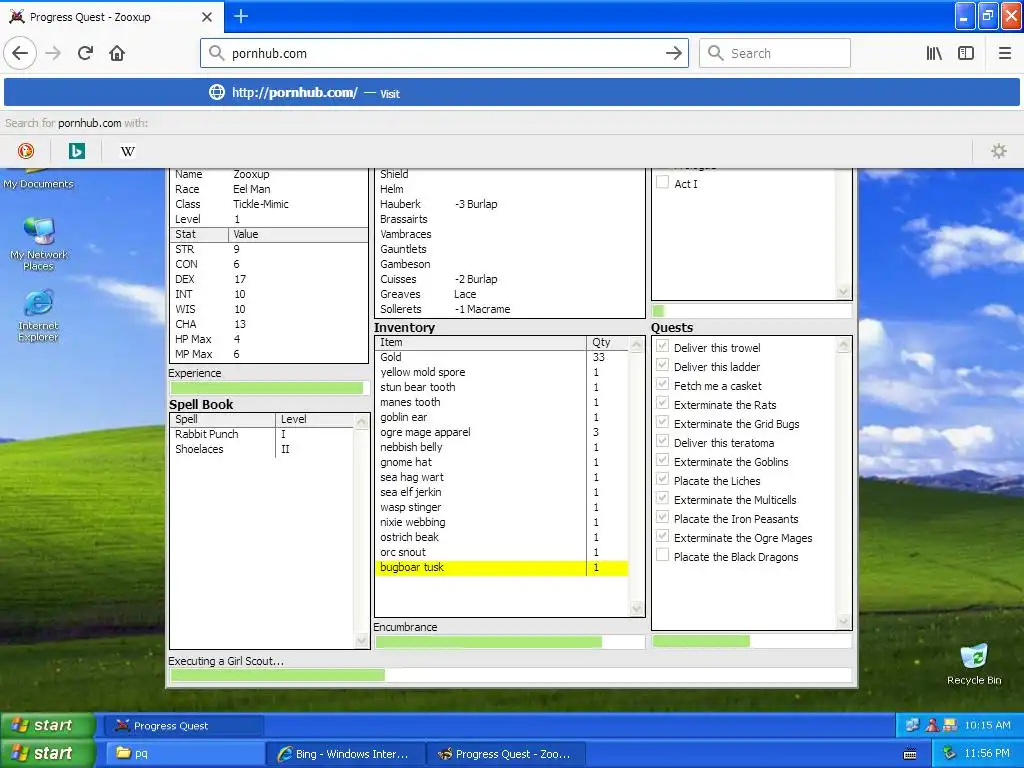Click the Level column header in Spell Book
The image size is (1024, 768).
315,419
